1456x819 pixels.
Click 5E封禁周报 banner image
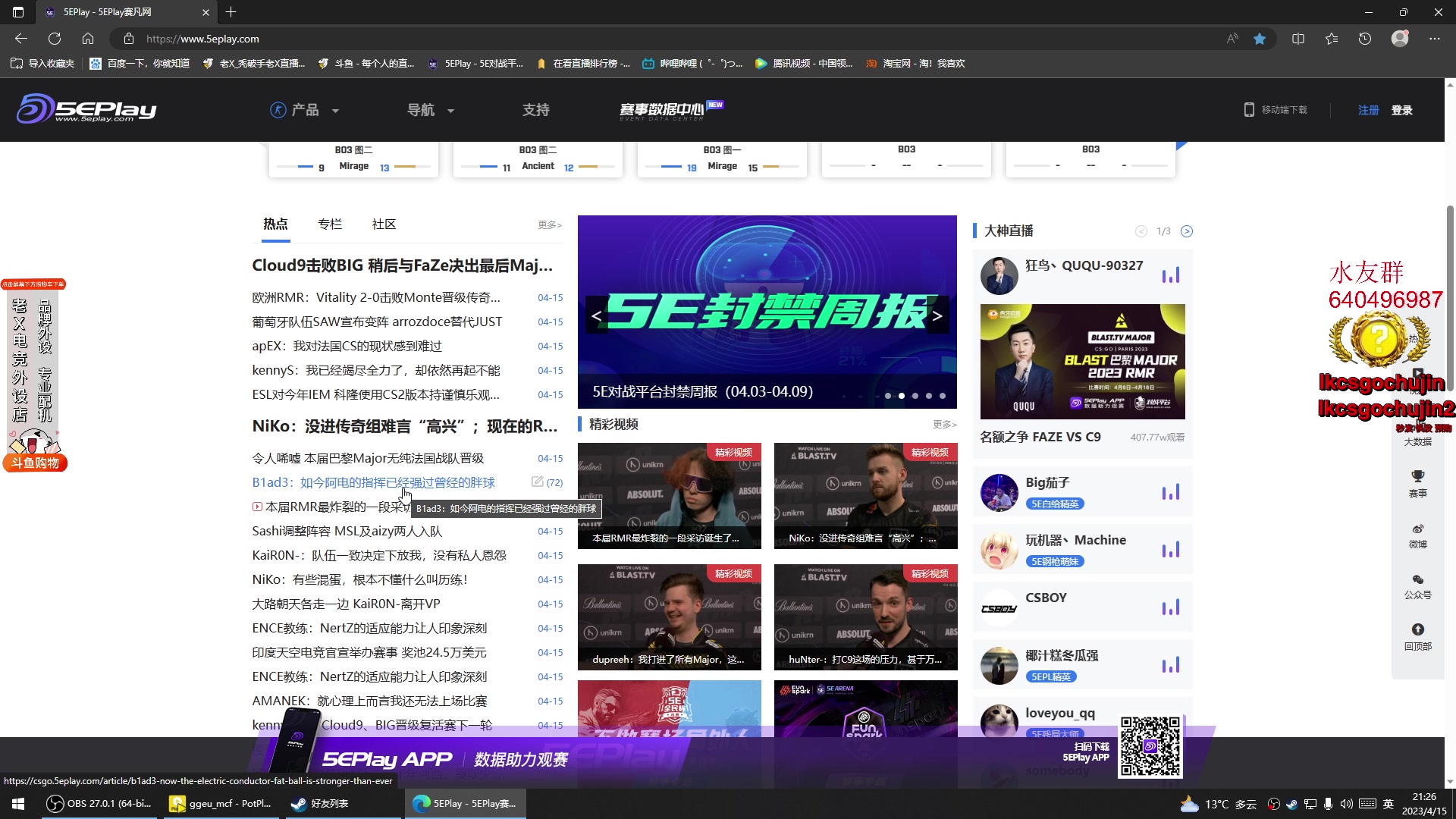click(767, 312)
